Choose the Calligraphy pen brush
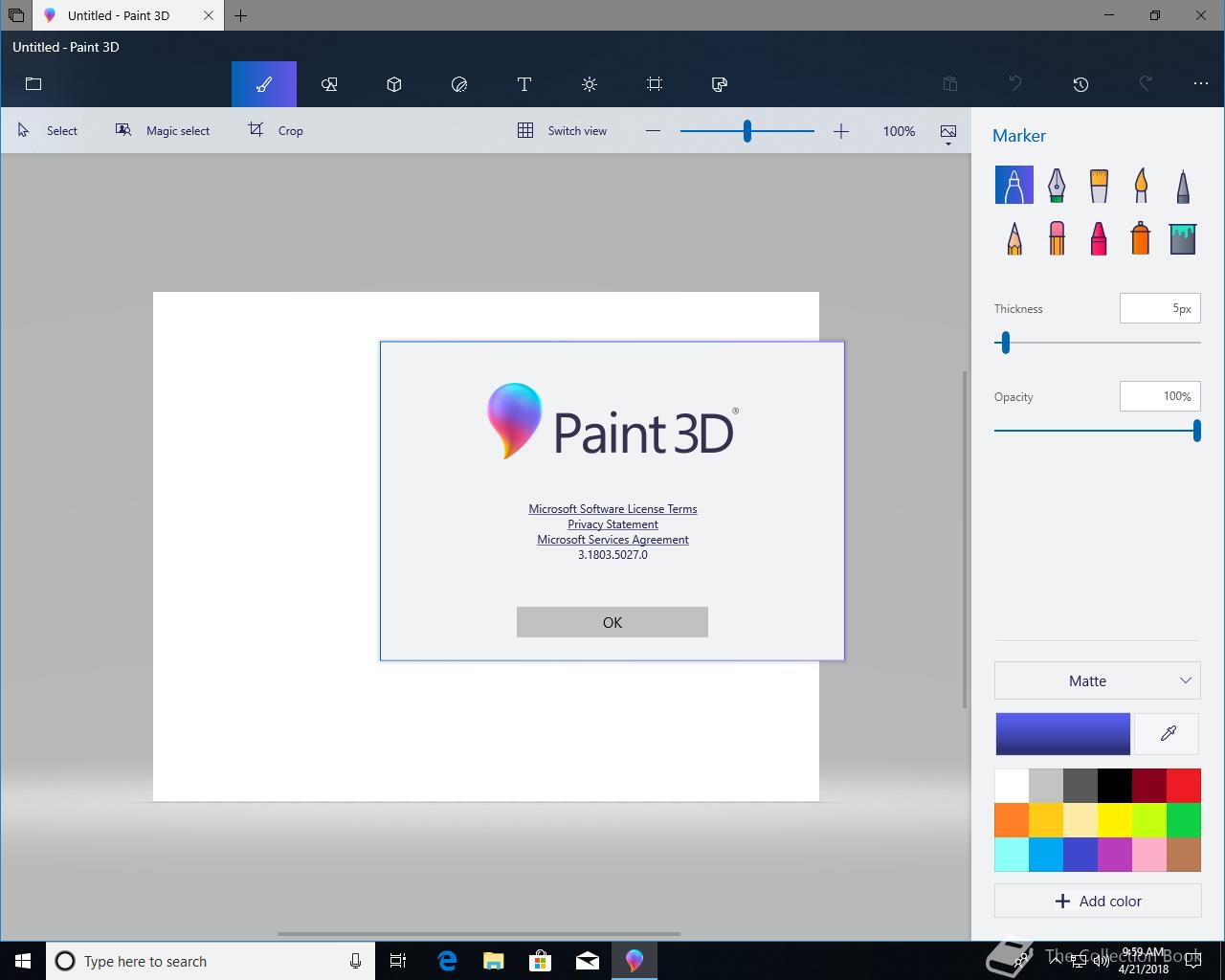The image size is (1225, 980). 1057,185
